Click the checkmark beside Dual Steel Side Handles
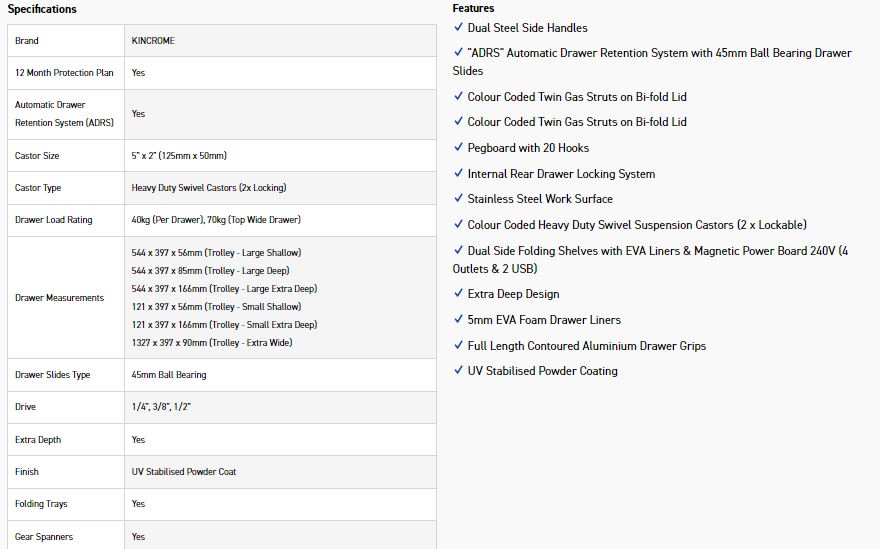 click(458, 27)
